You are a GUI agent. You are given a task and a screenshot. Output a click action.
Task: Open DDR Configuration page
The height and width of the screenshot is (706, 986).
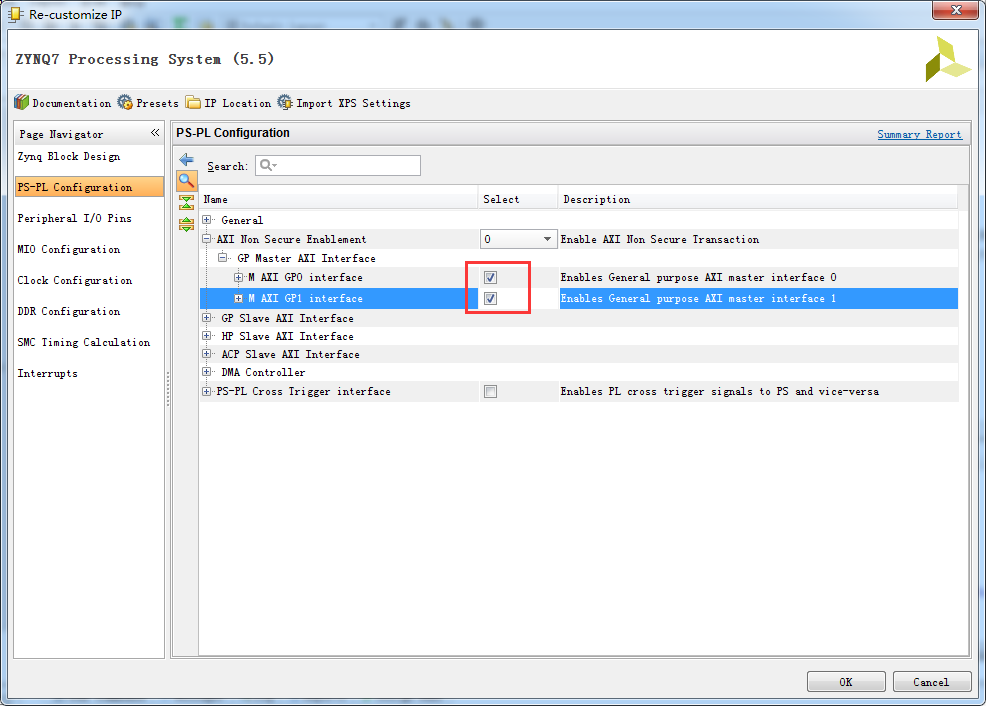[x=69, y=311]
